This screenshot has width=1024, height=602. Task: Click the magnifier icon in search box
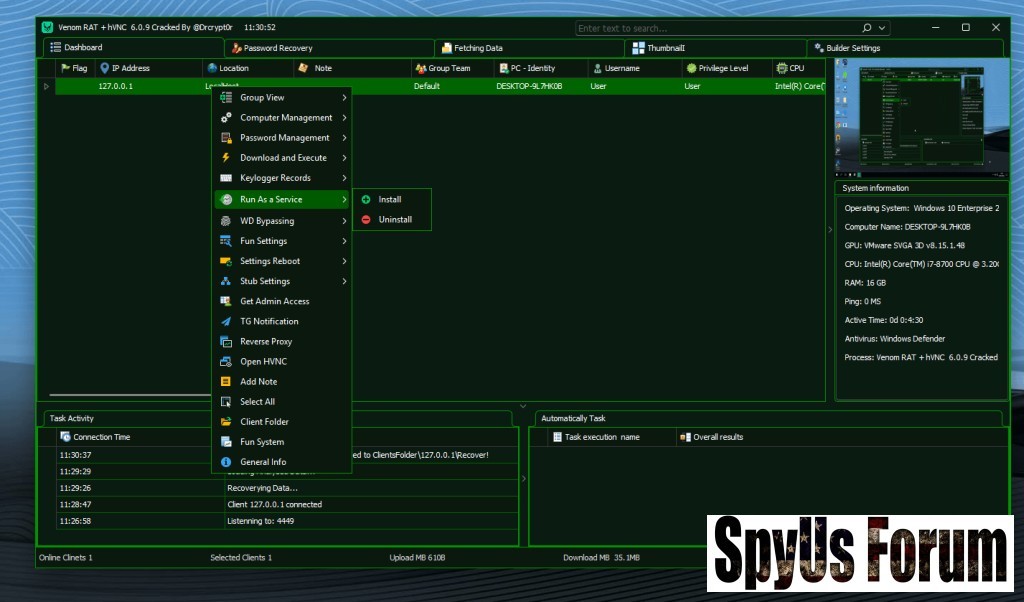coord(866,28)
